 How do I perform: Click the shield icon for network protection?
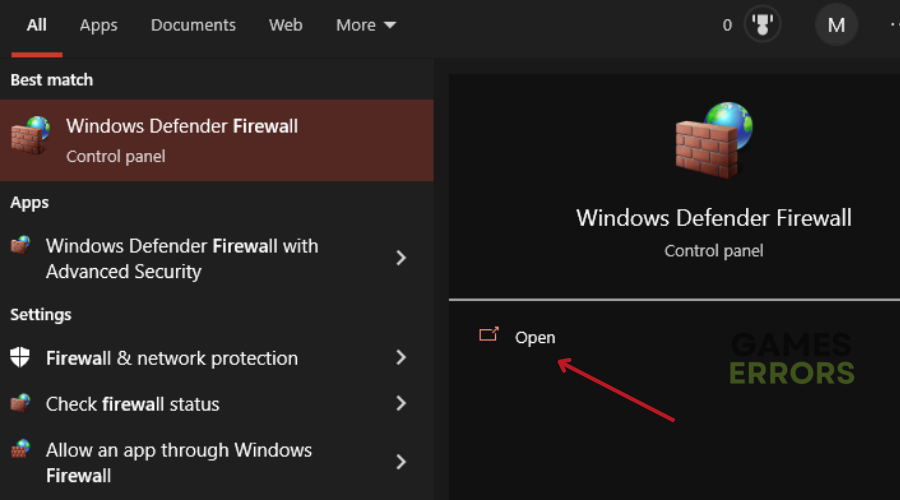coord(20,357)
